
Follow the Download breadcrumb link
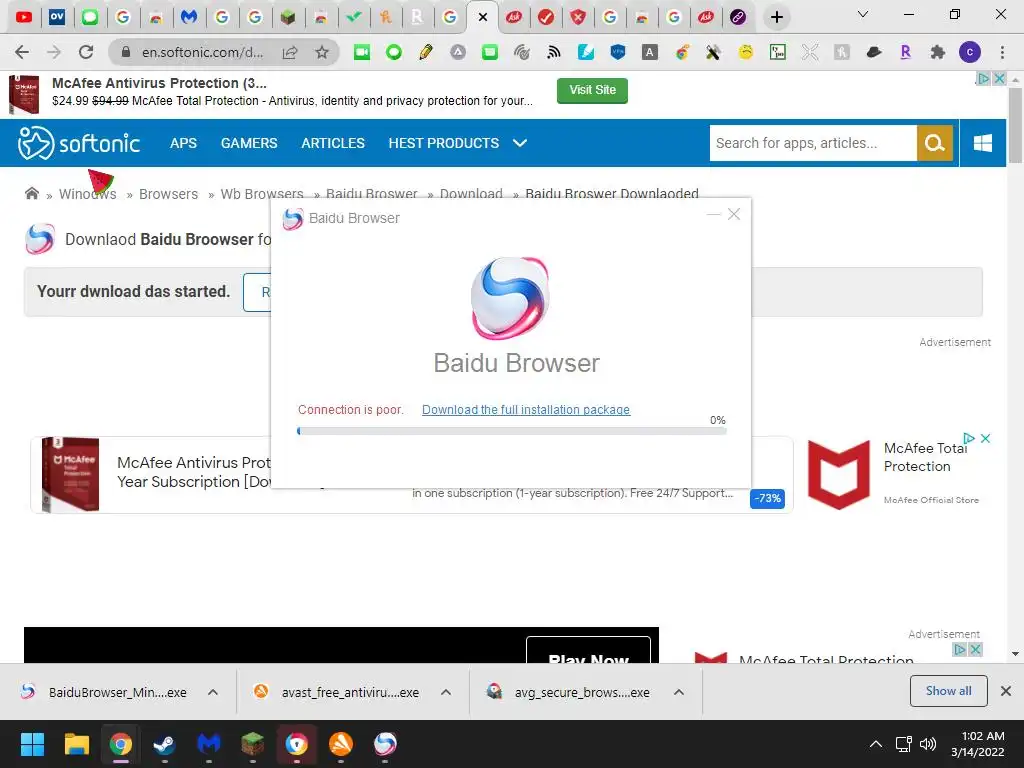click(x=471, y=194)
